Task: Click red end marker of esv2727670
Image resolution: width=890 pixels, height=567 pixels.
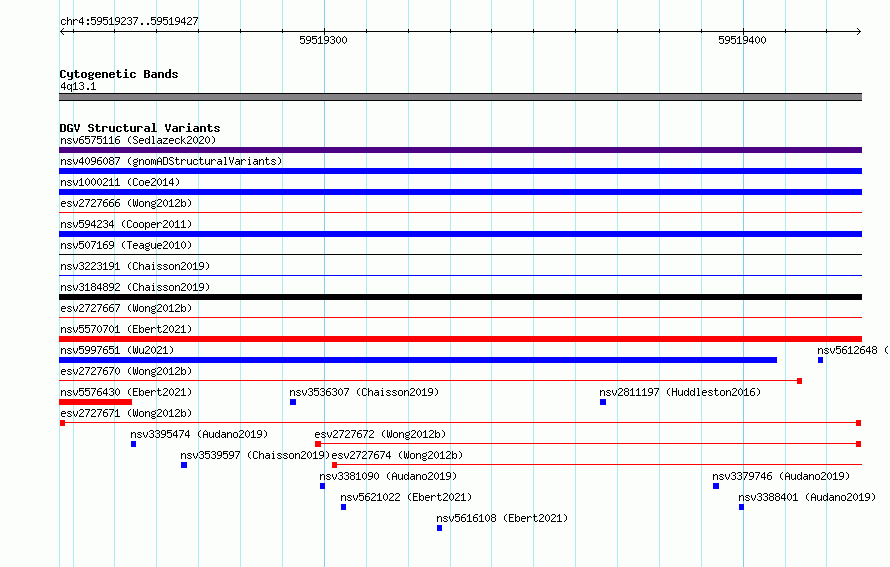Action: click(799, 381)
